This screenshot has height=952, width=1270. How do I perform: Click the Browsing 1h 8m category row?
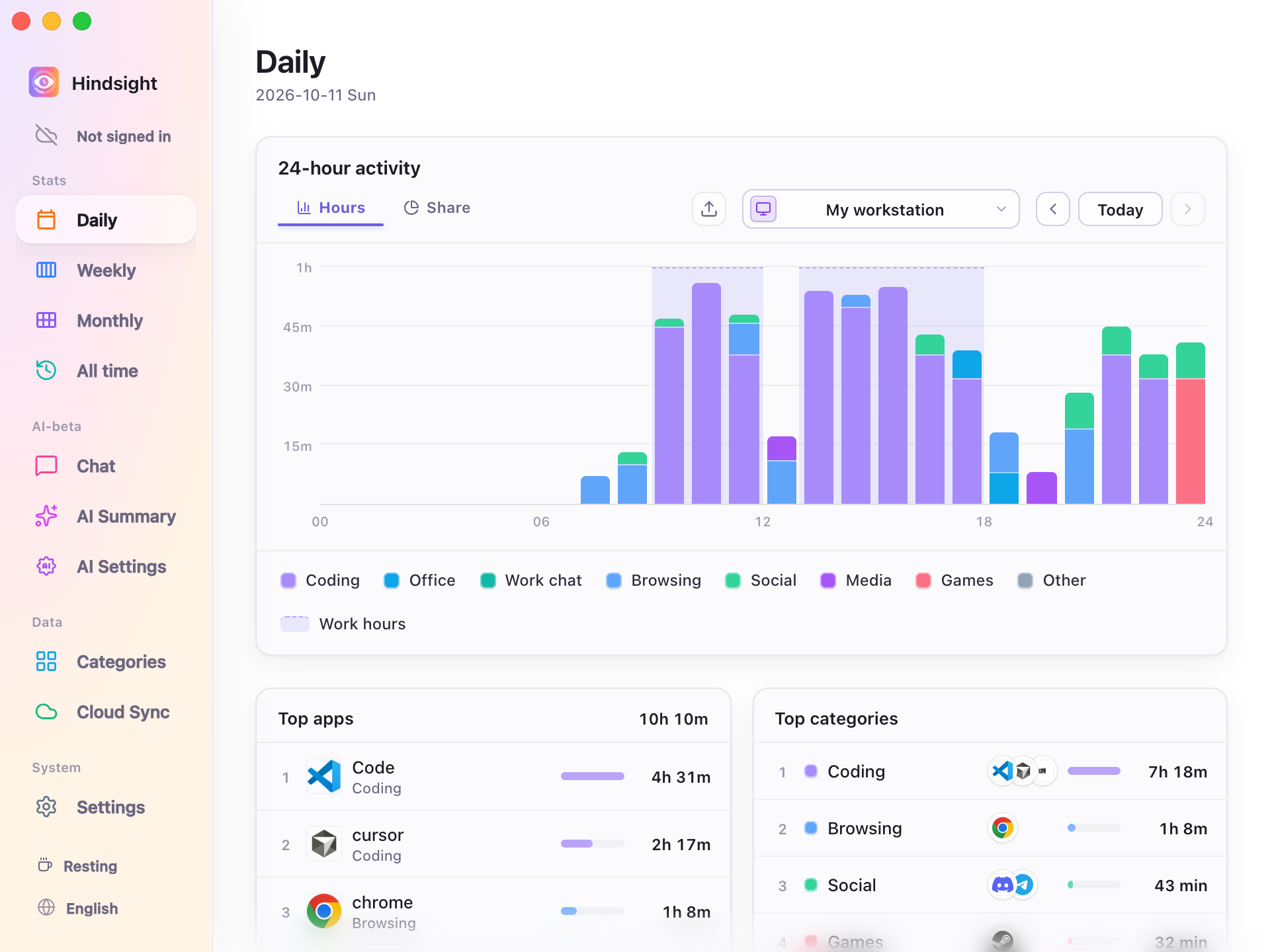point(990,828)
